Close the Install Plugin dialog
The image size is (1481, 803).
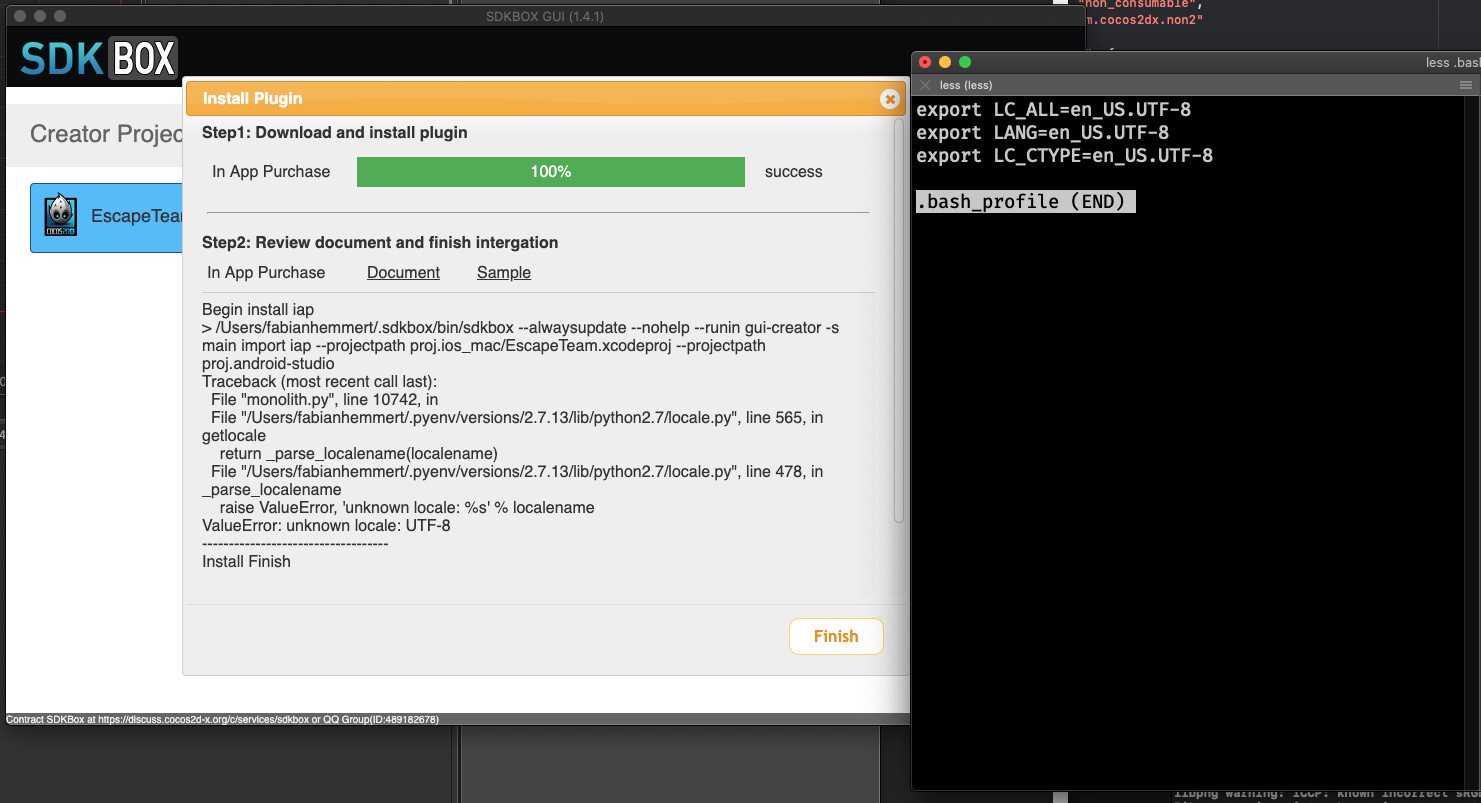point(889,99)
